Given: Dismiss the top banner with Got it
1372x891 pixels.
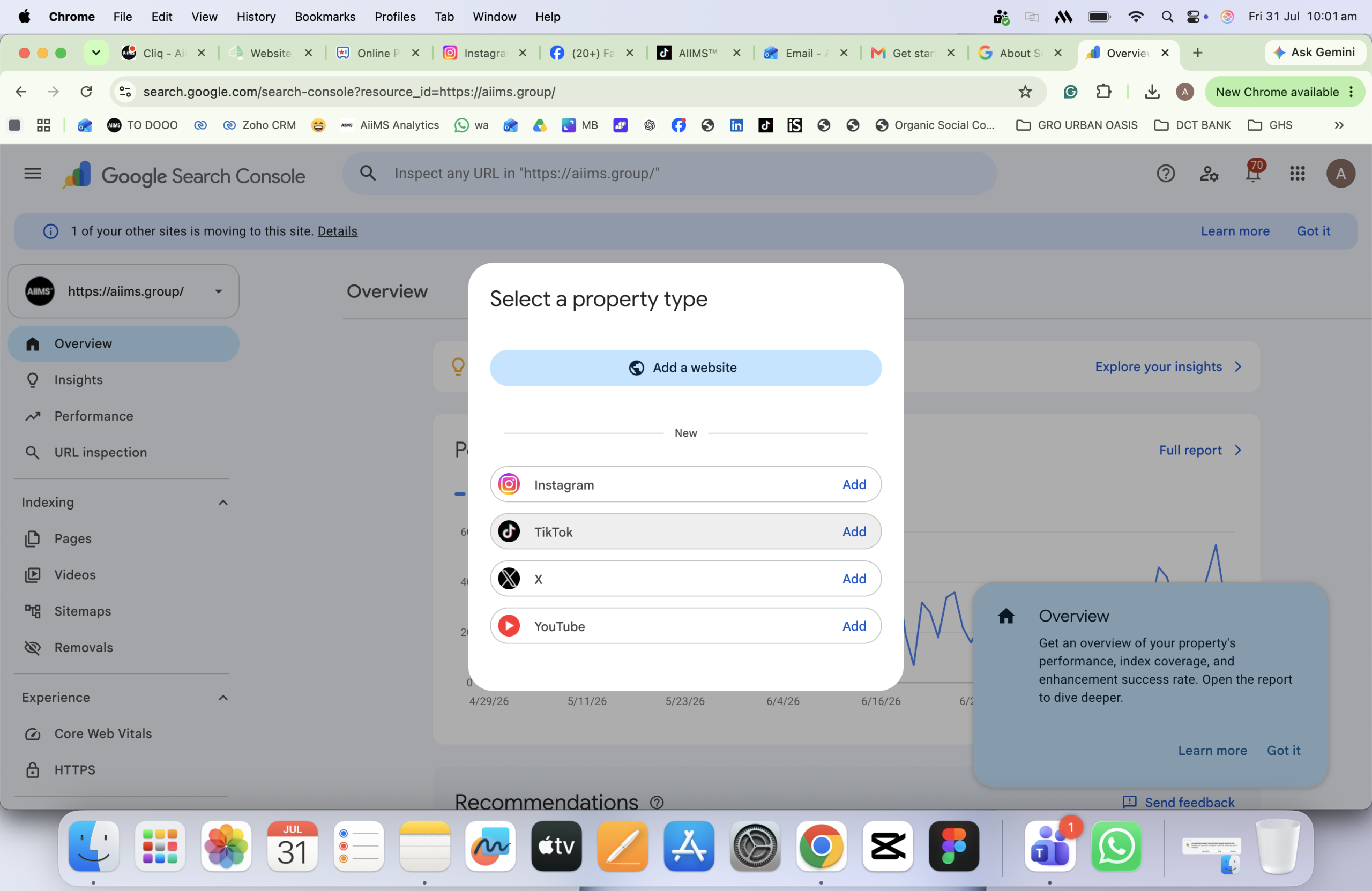Looking at the screenshot, I should [x=1313, y=231].
